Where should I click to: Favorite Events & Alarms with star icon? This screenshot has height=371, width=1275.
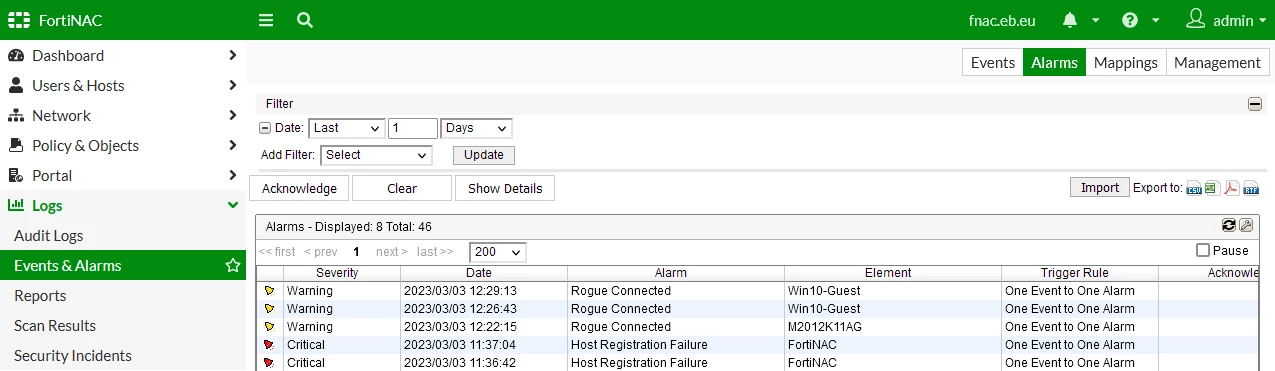[x=233, y=266]
